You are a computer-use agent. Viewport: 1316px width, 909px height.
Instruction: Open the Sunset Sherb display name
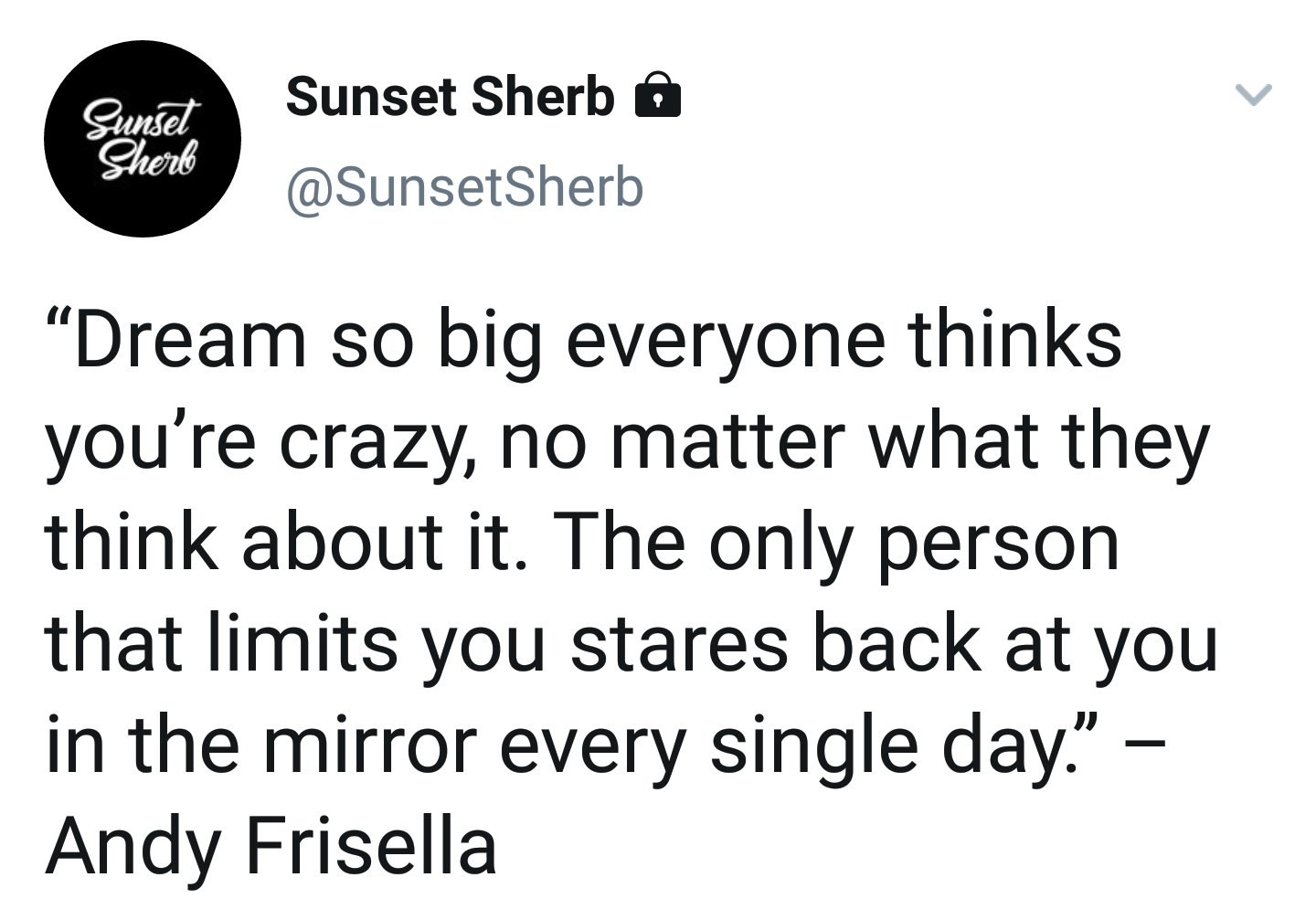pyautogui.click(x=451, y=96)
